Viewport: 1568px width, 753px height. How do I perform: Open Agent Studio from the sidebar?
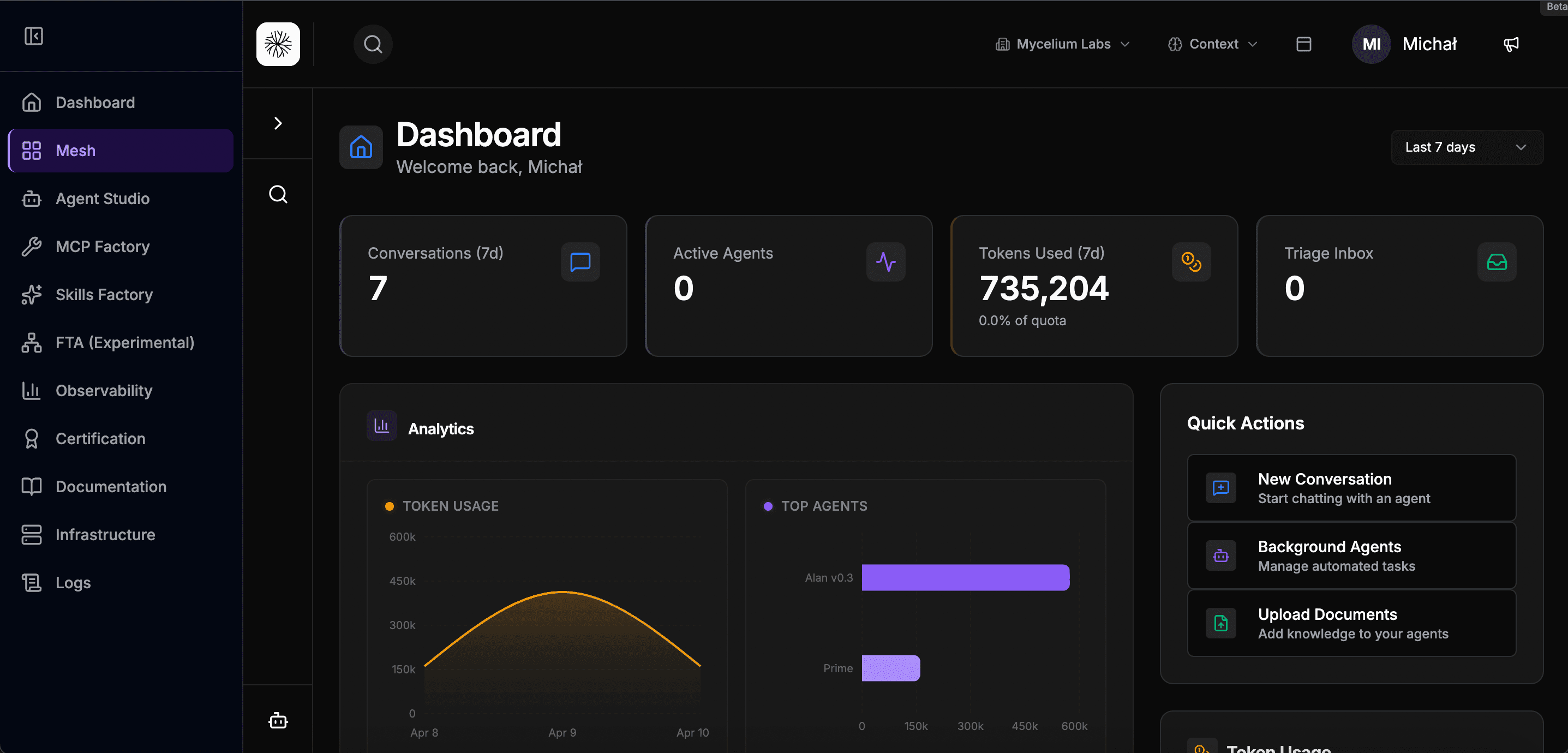[x=102, y=199]
